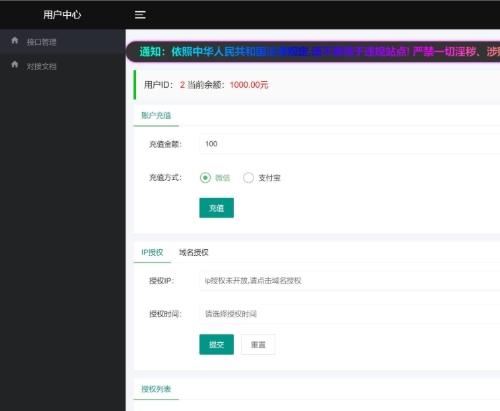Click the scrolling 通知 announcement banner

coord(313,52)
